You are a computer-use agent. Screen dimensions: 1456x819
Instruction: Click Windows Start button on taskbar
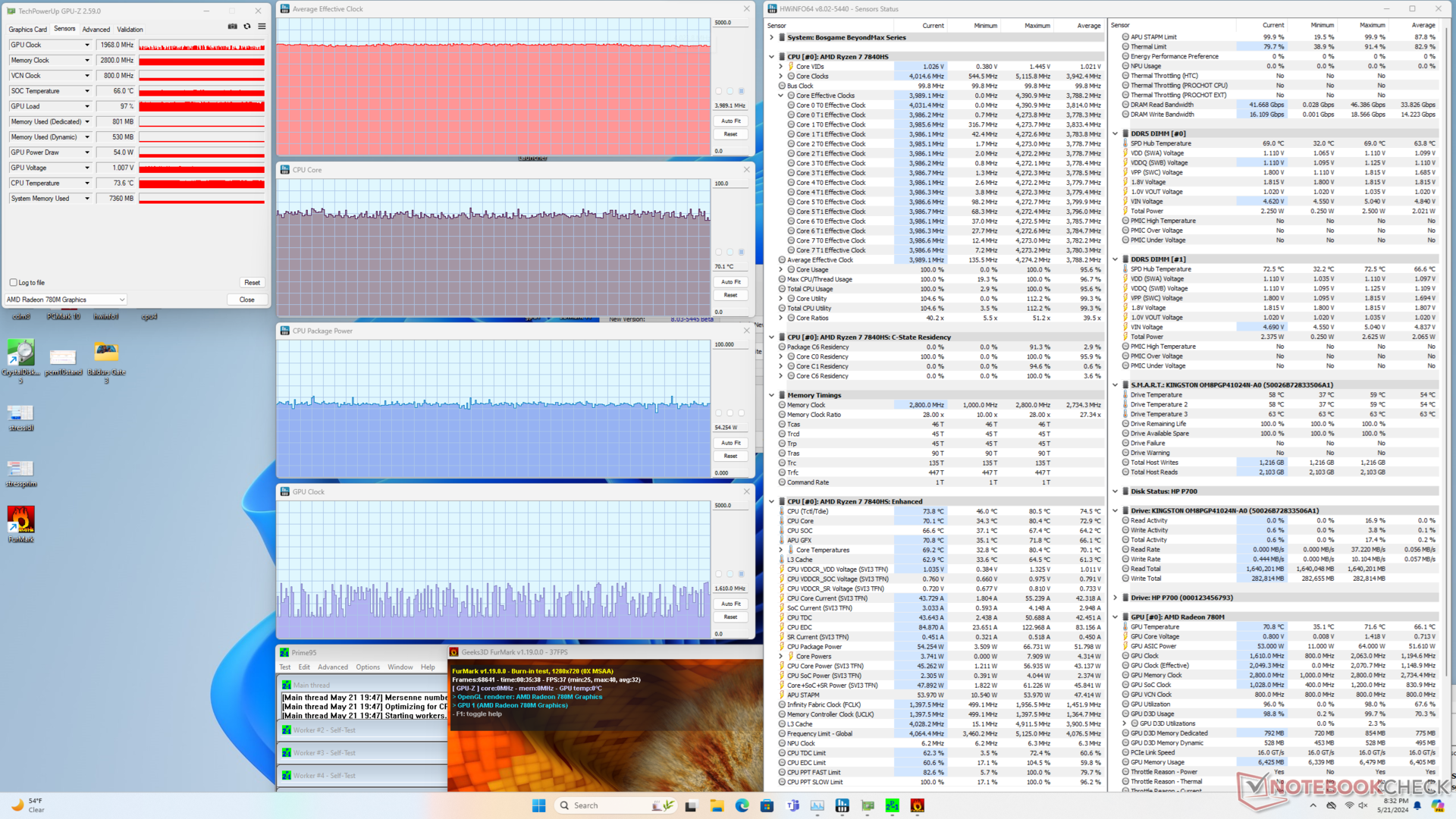538,805
